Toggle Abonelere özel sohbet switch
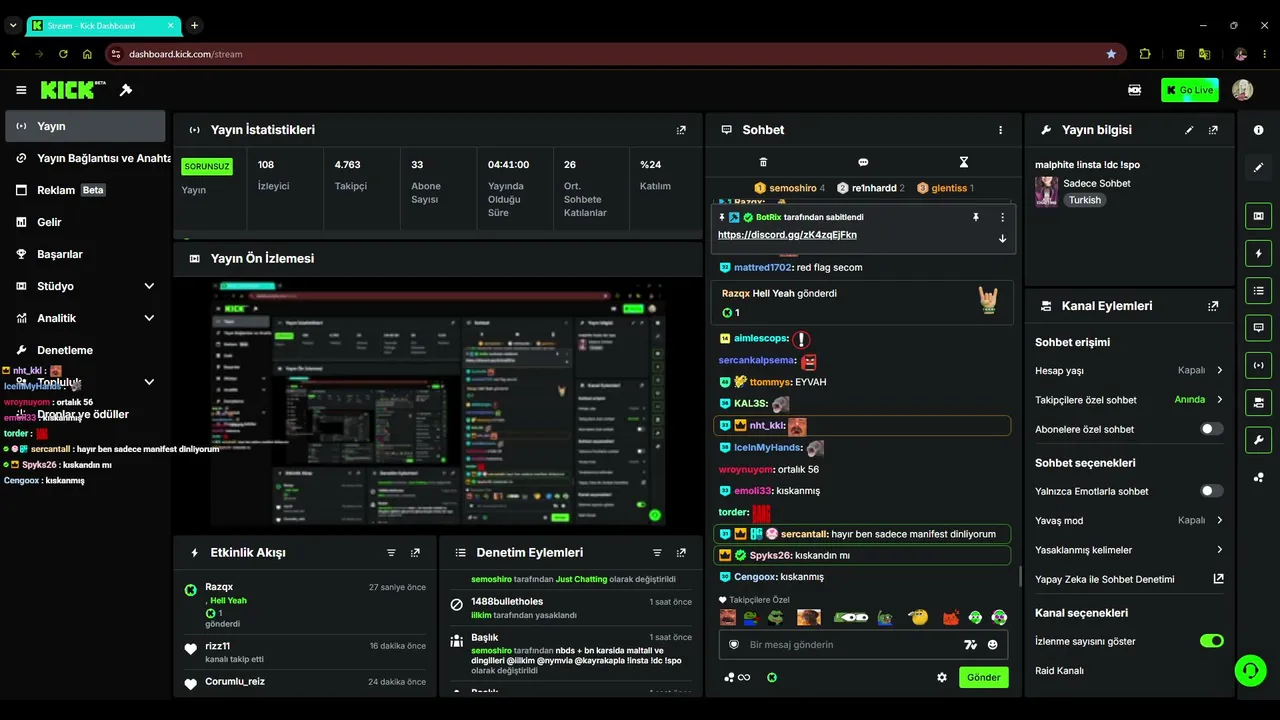 (x=1211, y=429)
